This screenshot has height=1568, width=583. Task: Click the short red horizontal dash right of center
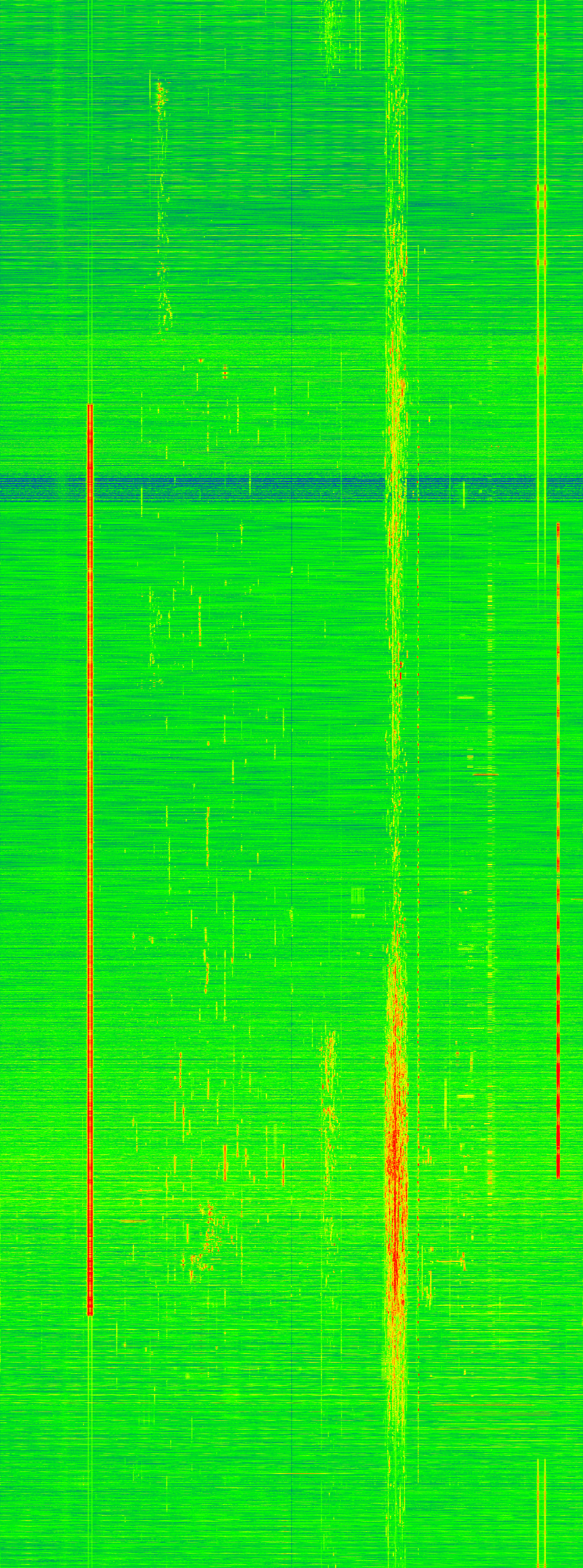[x=485, y=775]
